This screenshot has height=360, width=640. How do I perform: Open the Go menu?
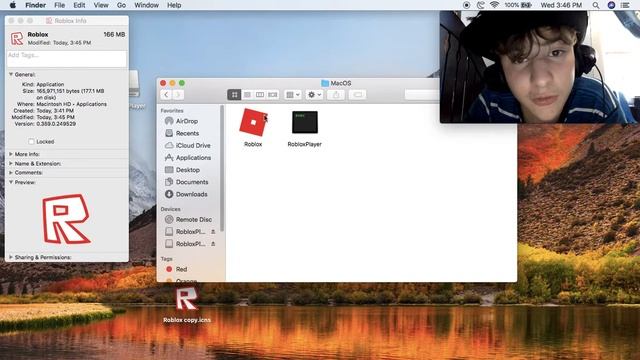[121, 5]
